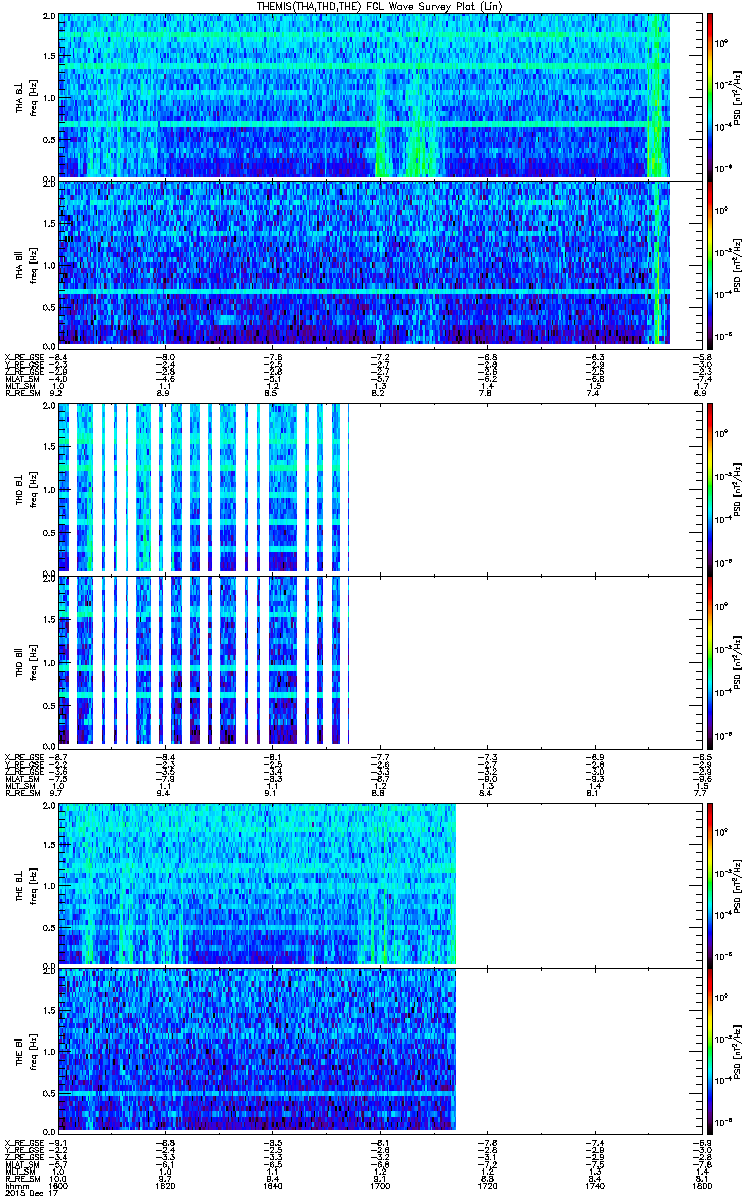Viewport: 750px width, 1200px height.
Task: Click the THE B-parallel freq [Hz] axis label
Action: [x=33, y=1050]
